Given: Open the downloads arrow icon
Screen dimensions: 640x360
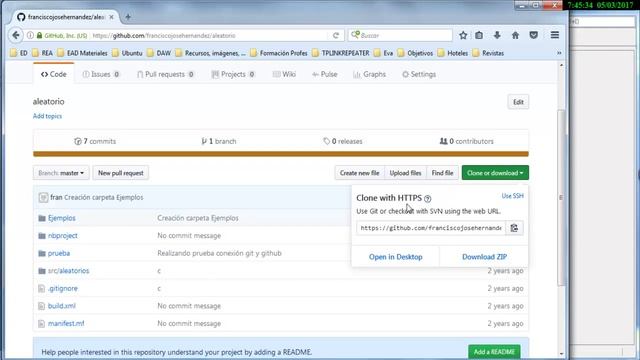Looking at the screenshot, I should point(497,36).
